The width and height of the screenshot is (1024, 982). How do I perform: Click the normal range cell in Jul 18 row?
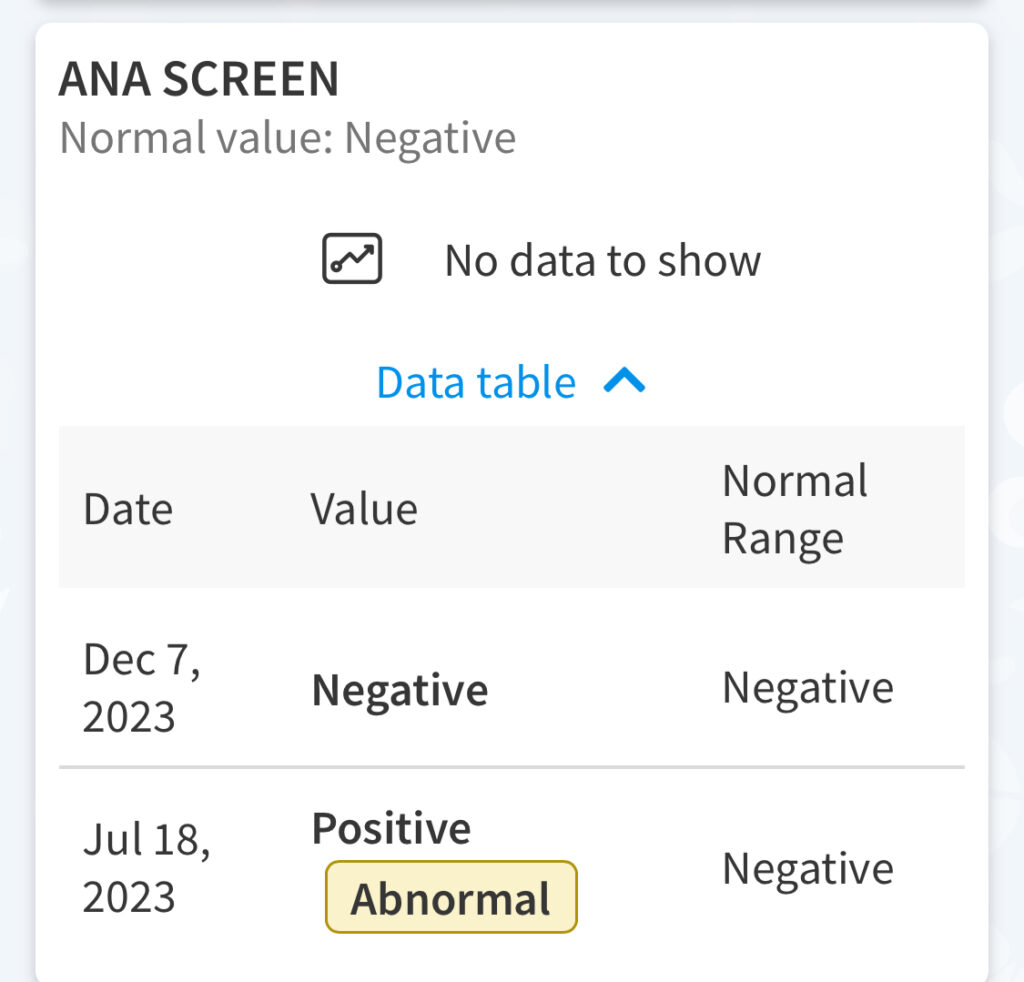(808, 868)
